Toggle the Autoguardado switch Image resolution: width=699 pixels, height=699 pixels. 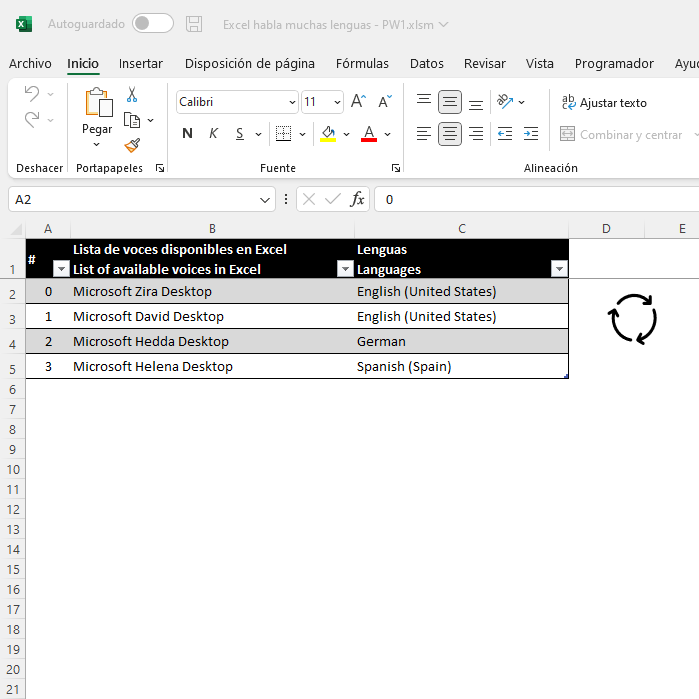click(152, 24)
